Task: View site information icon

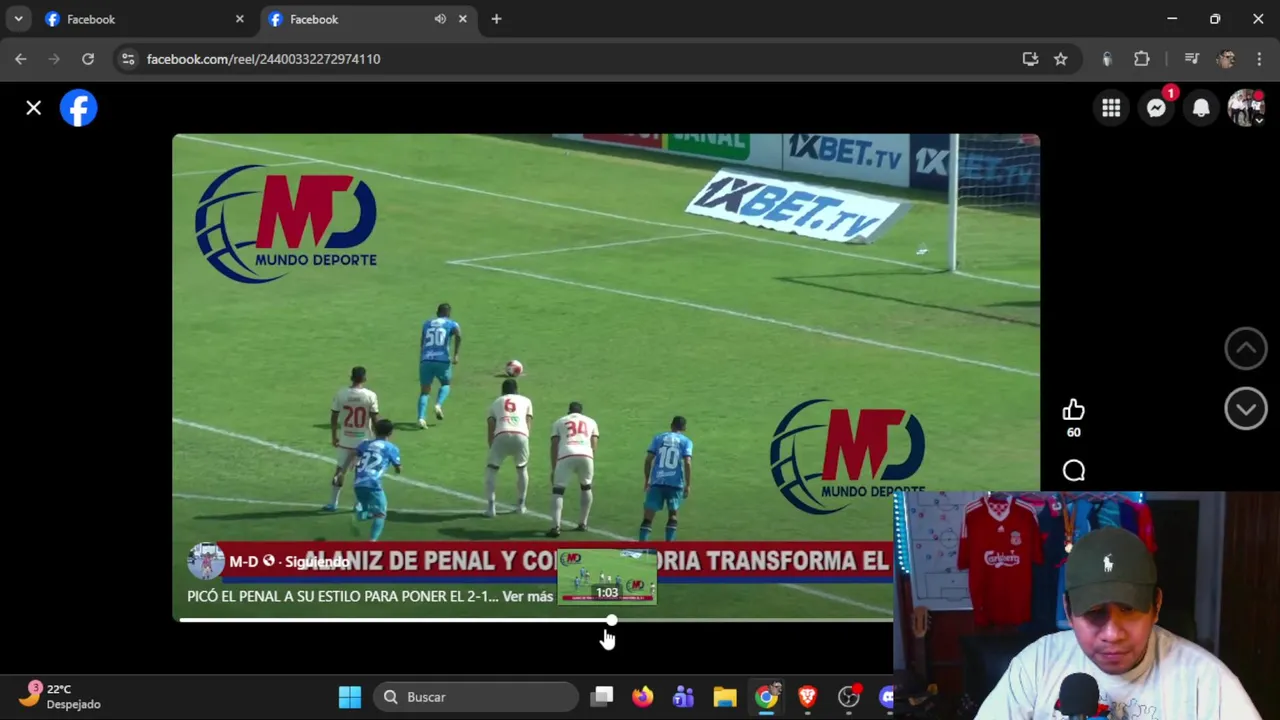Action: coord(127,59)
